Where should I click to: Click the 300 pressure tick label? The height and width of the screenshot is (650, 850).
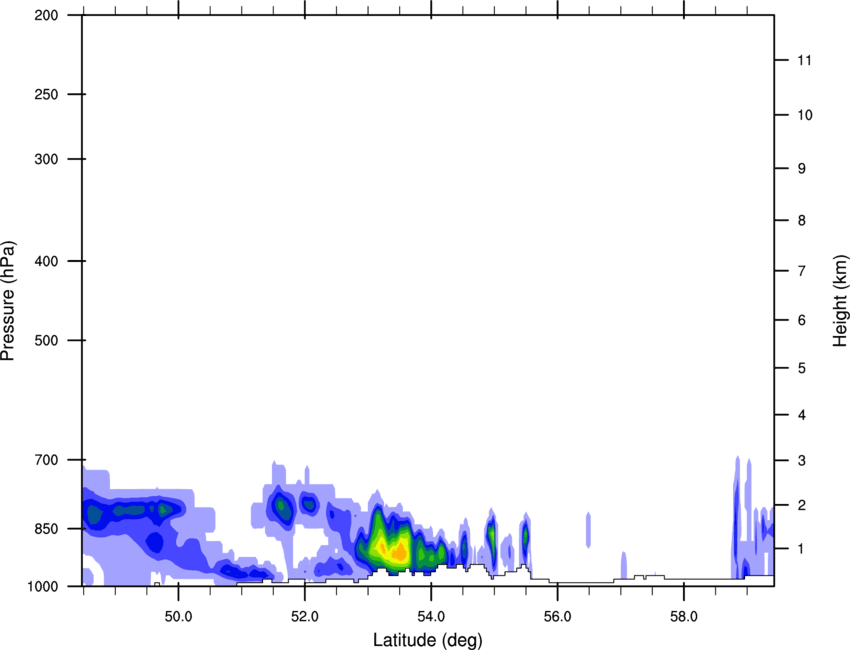point(46,159)
